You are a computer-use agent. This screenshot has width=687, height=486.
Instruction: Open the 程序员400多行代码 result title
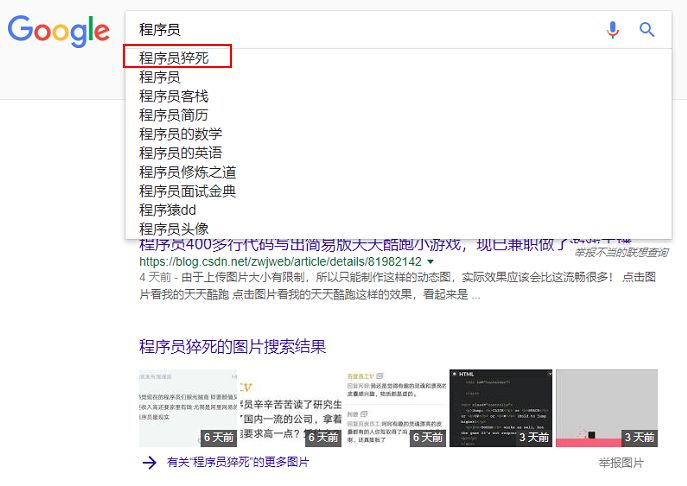(x=386, y=244)
